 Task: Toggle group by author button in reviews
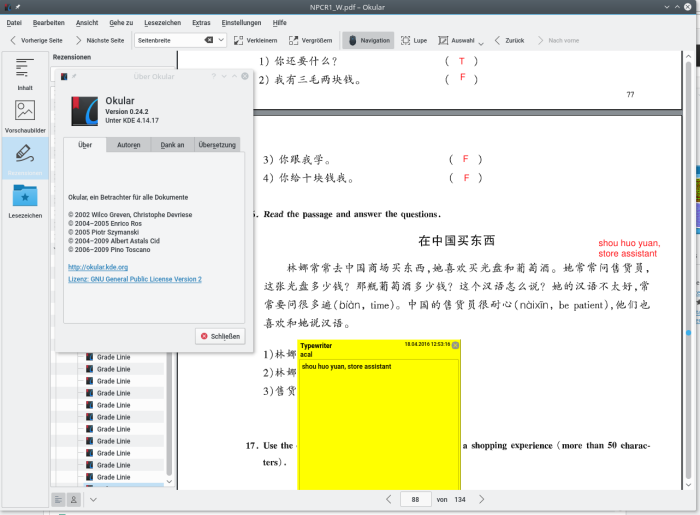point(74,500)
